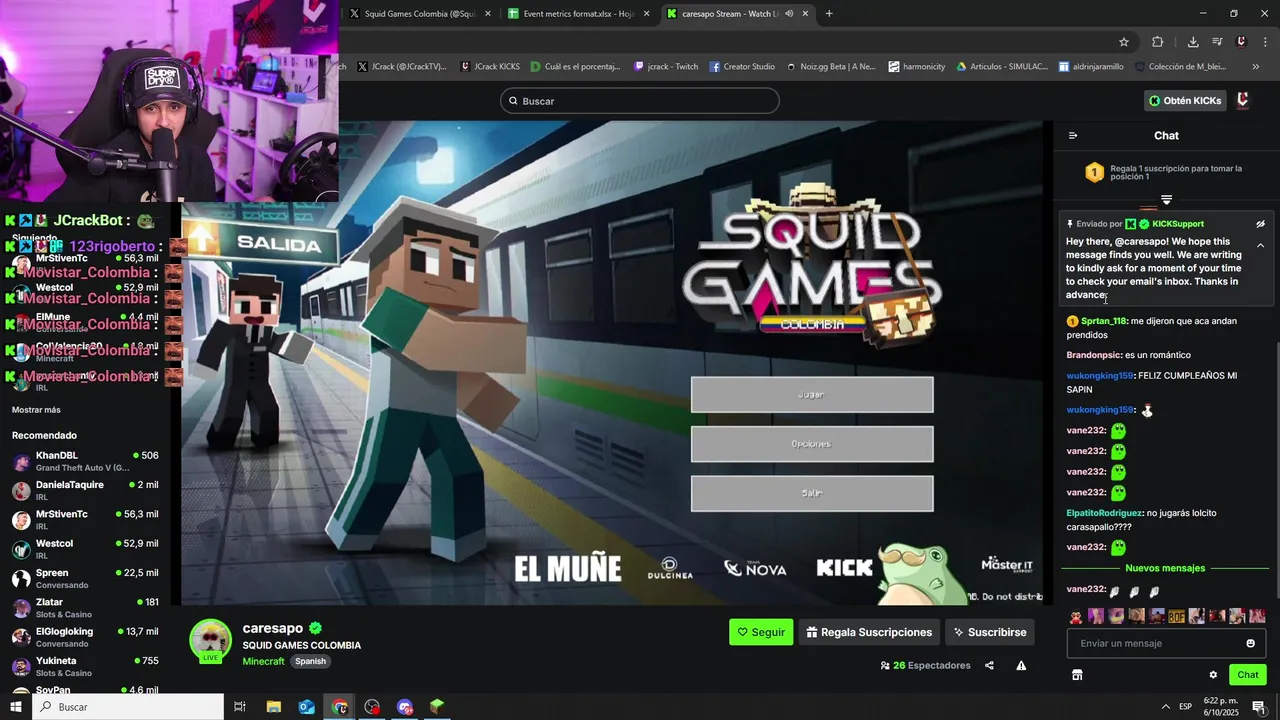
Task: Click Obtén KICKs button
Action: coord(1185,101)
